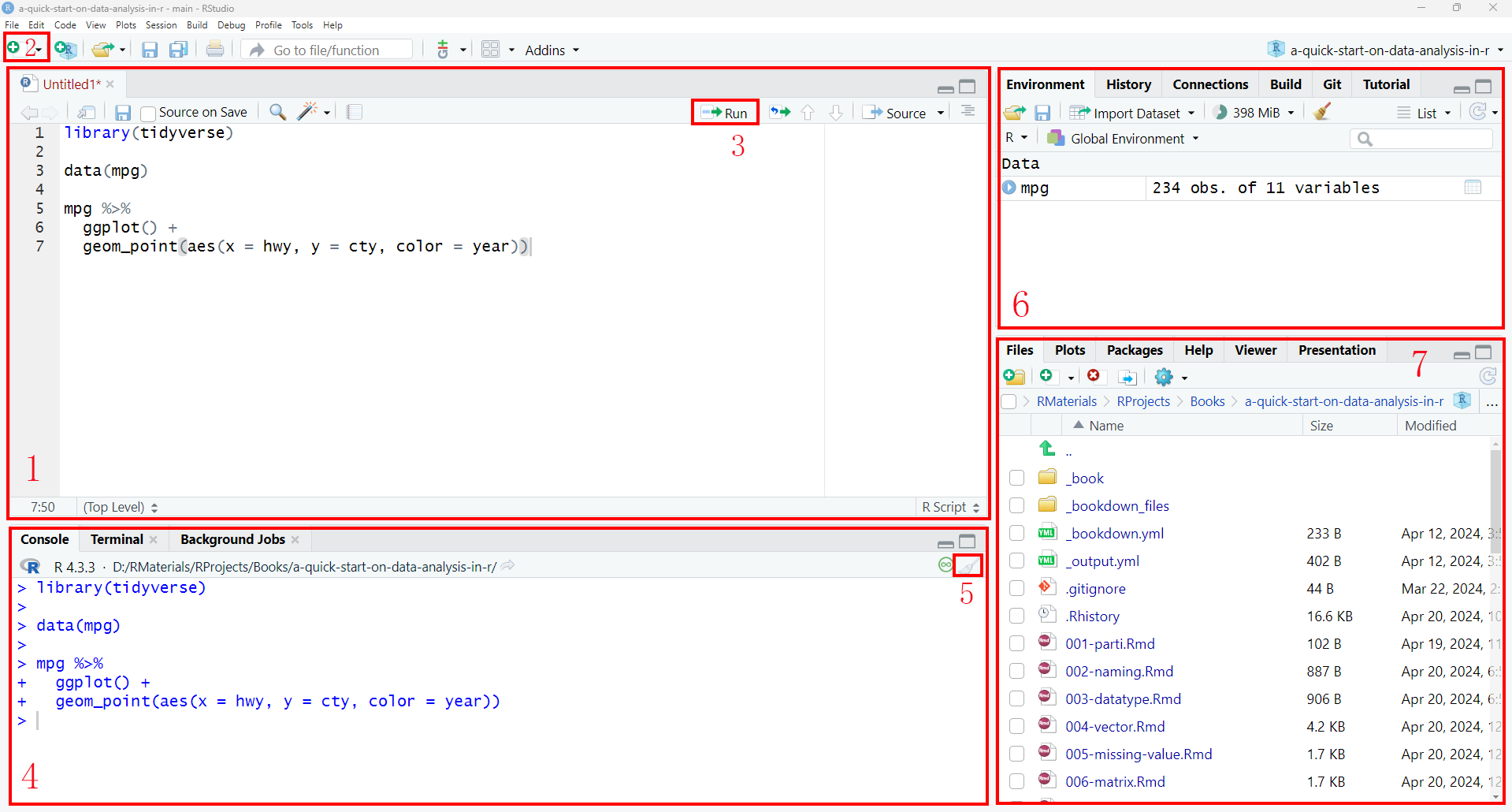The width and height of the screenshot is (1512, 812).
Task: Open the 002-naming.Rmd file link
Action: tap(1119, 672)
